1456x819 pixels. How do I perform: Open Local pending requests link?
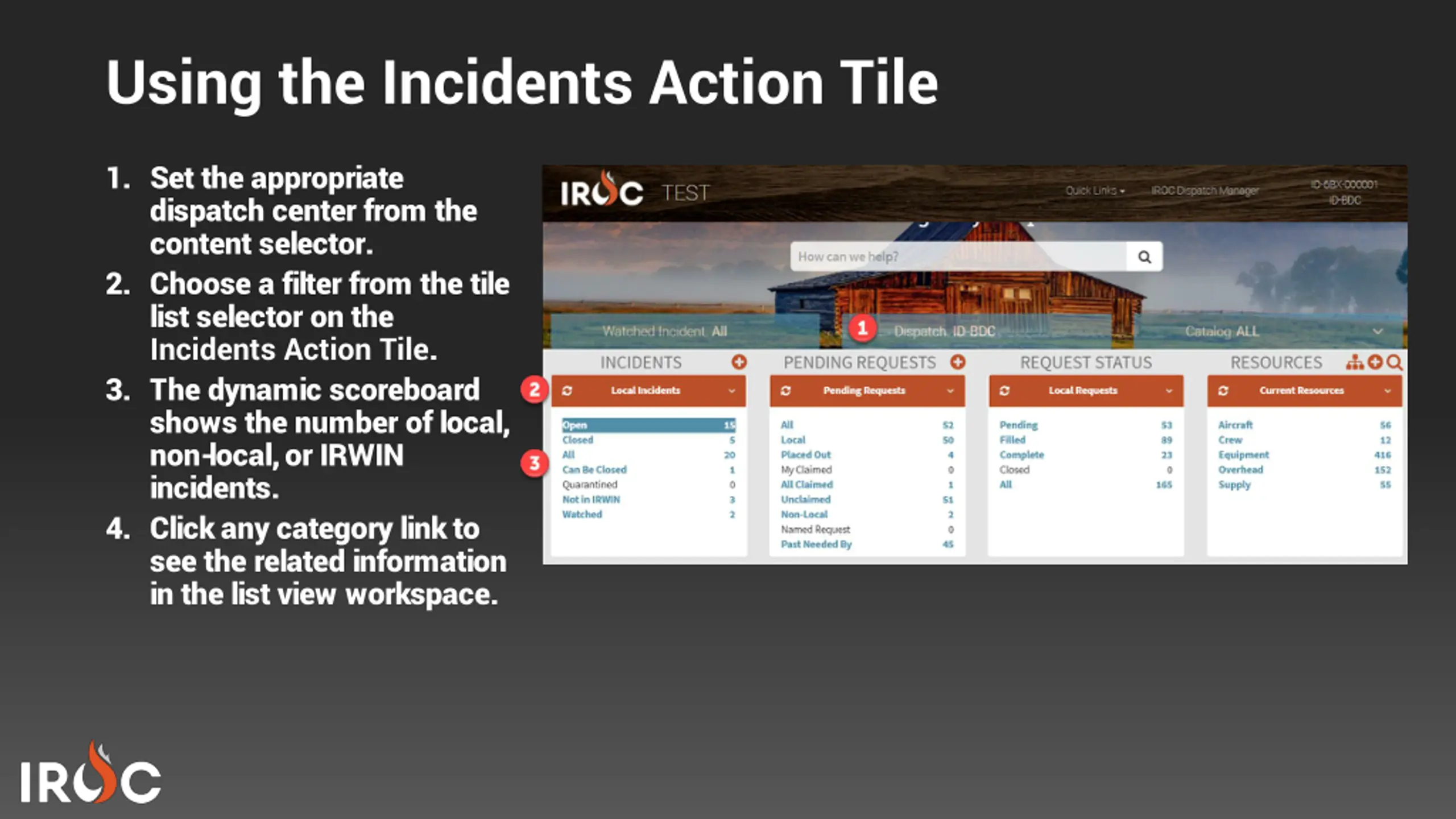(x=793, y=440)
